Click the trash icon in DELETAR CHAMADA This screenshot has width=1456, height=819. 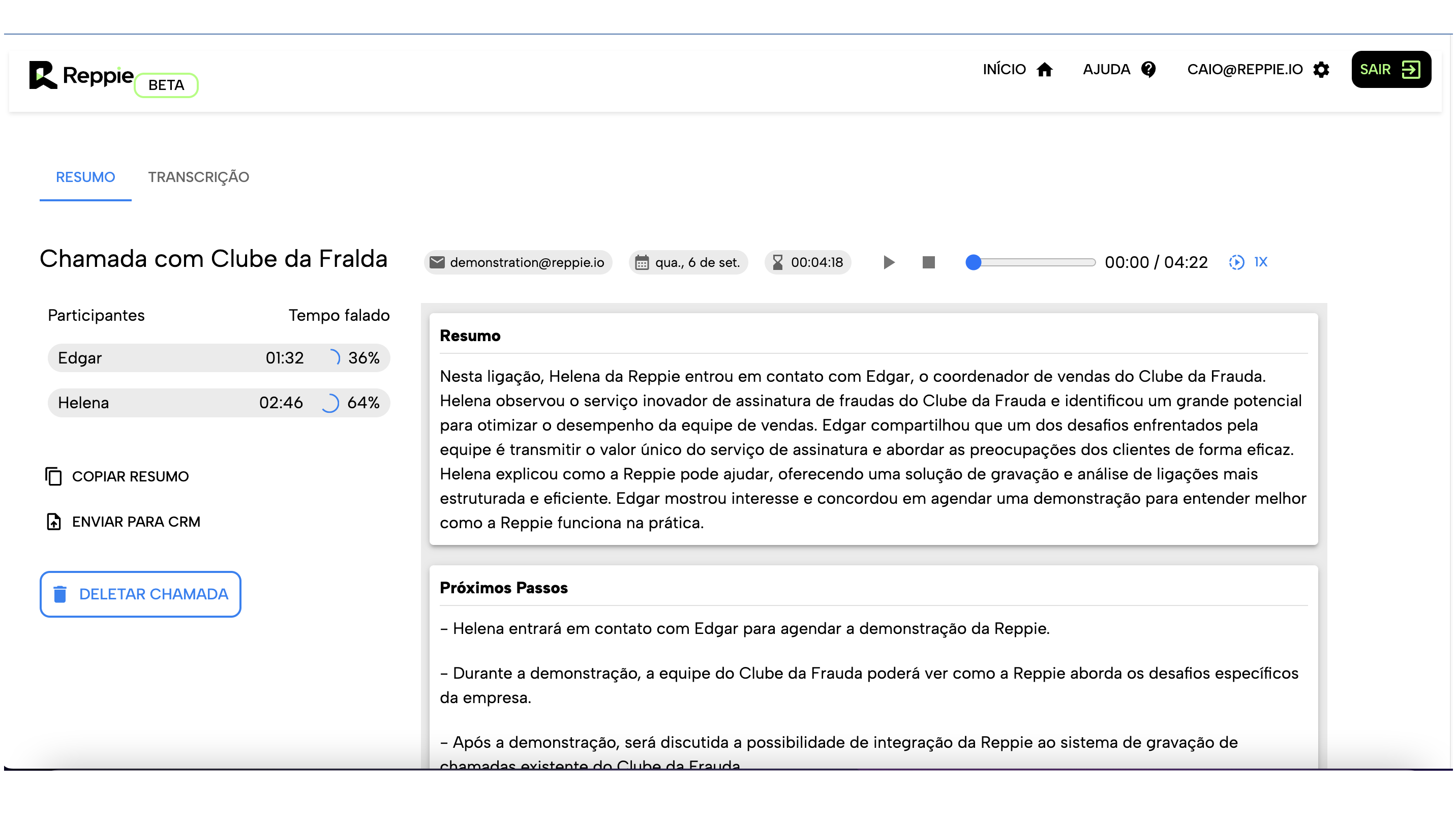click(x=60, y=594)
